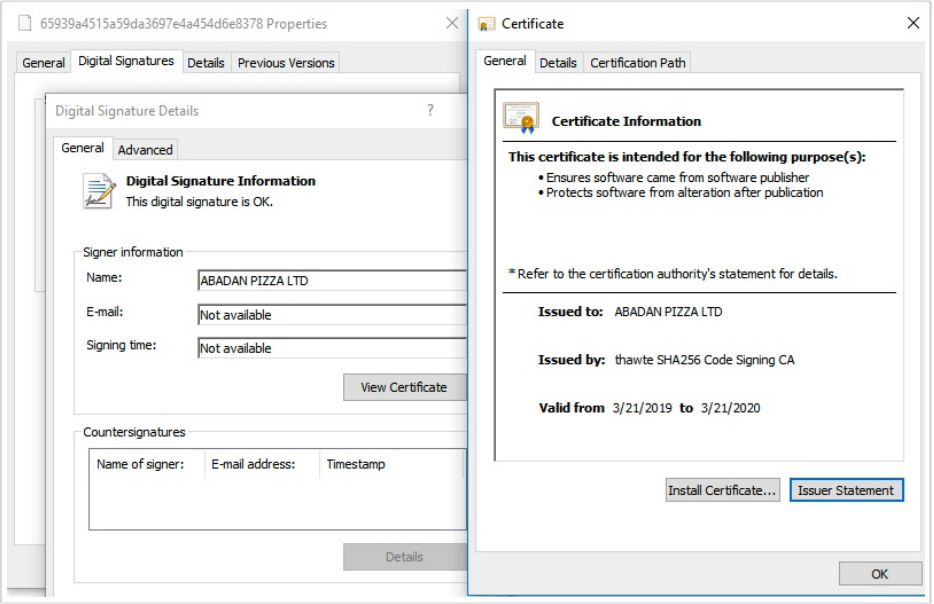934x604 pixels.
Task: Close the Certificate window
Action: [913, 23]
